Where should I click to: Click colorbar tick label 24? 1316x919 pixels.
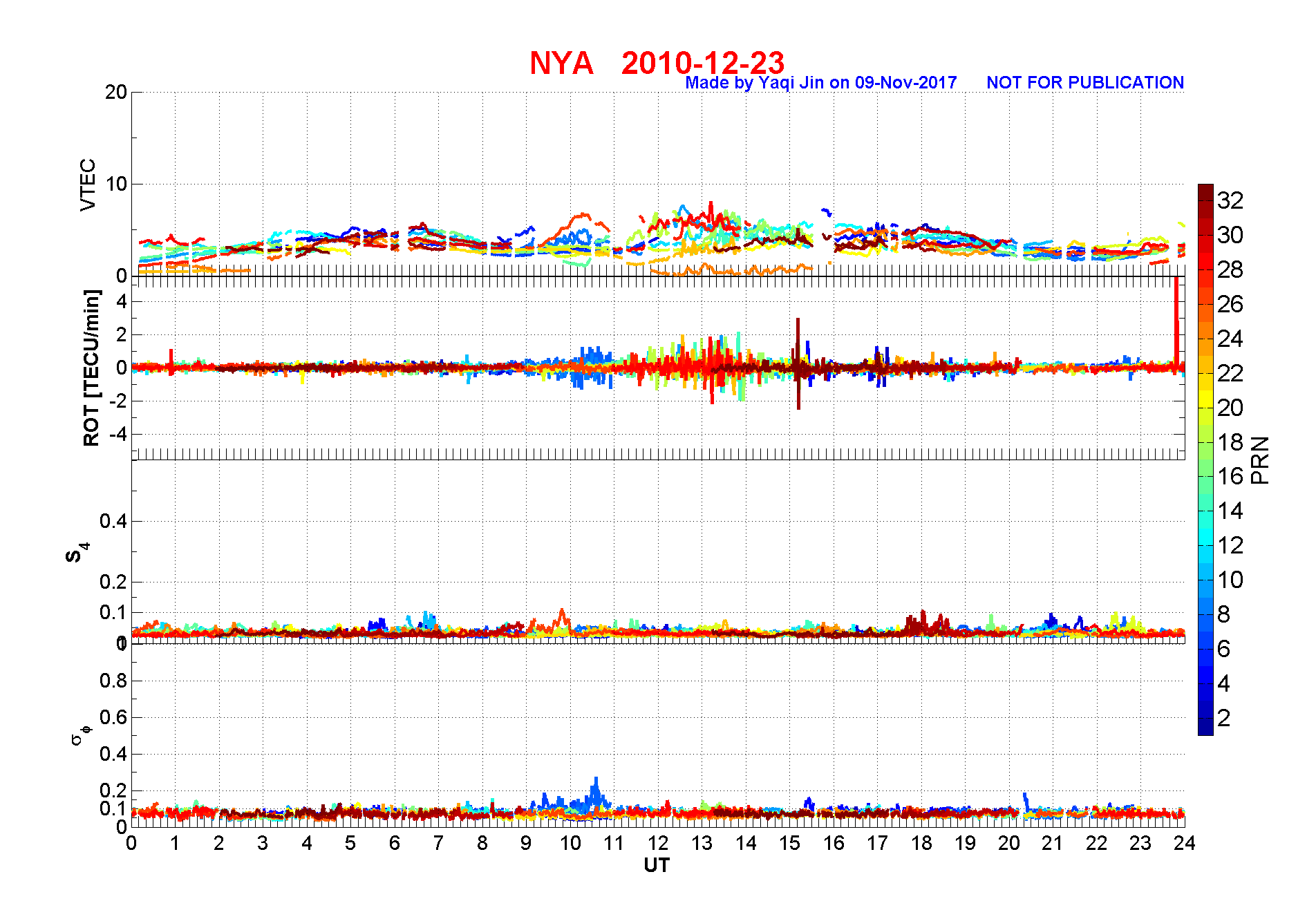[x=1230, y=339]
